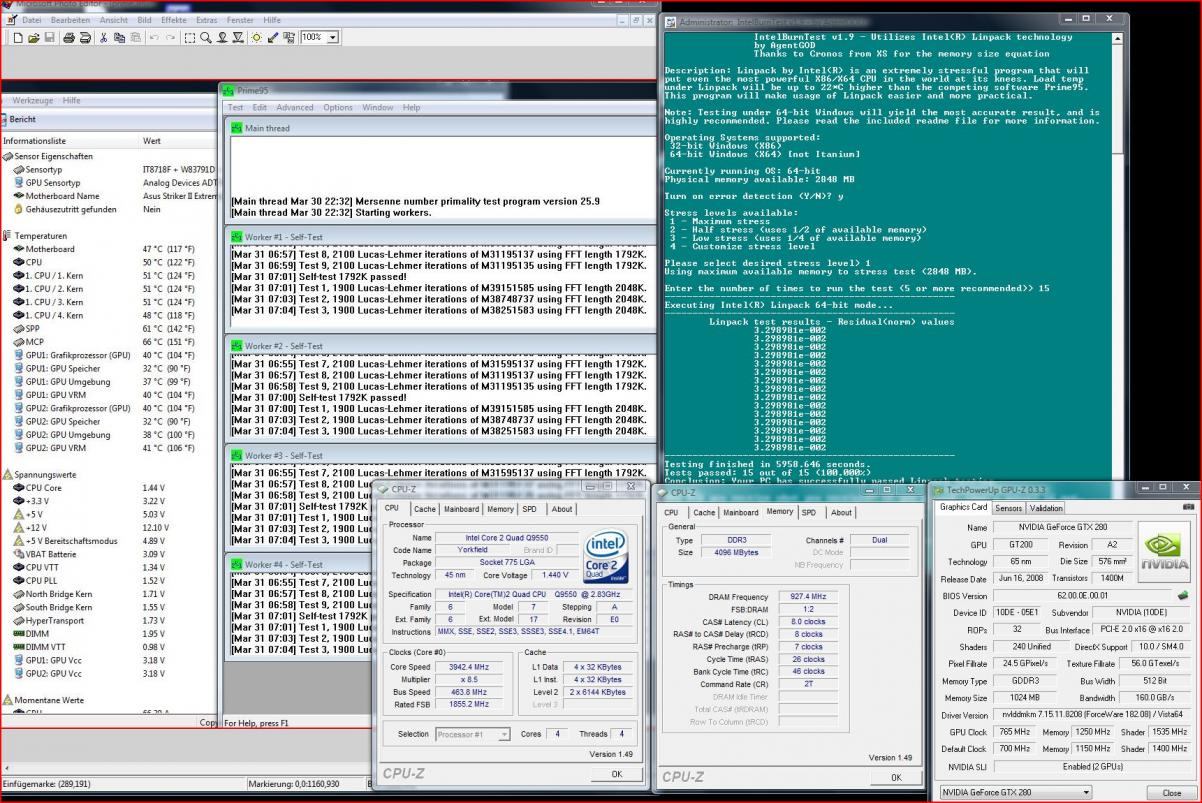Open the zoom percentage dropdown in Photo Editor
The width and height of the screenshot is (1202, 803).
point(333,37)
